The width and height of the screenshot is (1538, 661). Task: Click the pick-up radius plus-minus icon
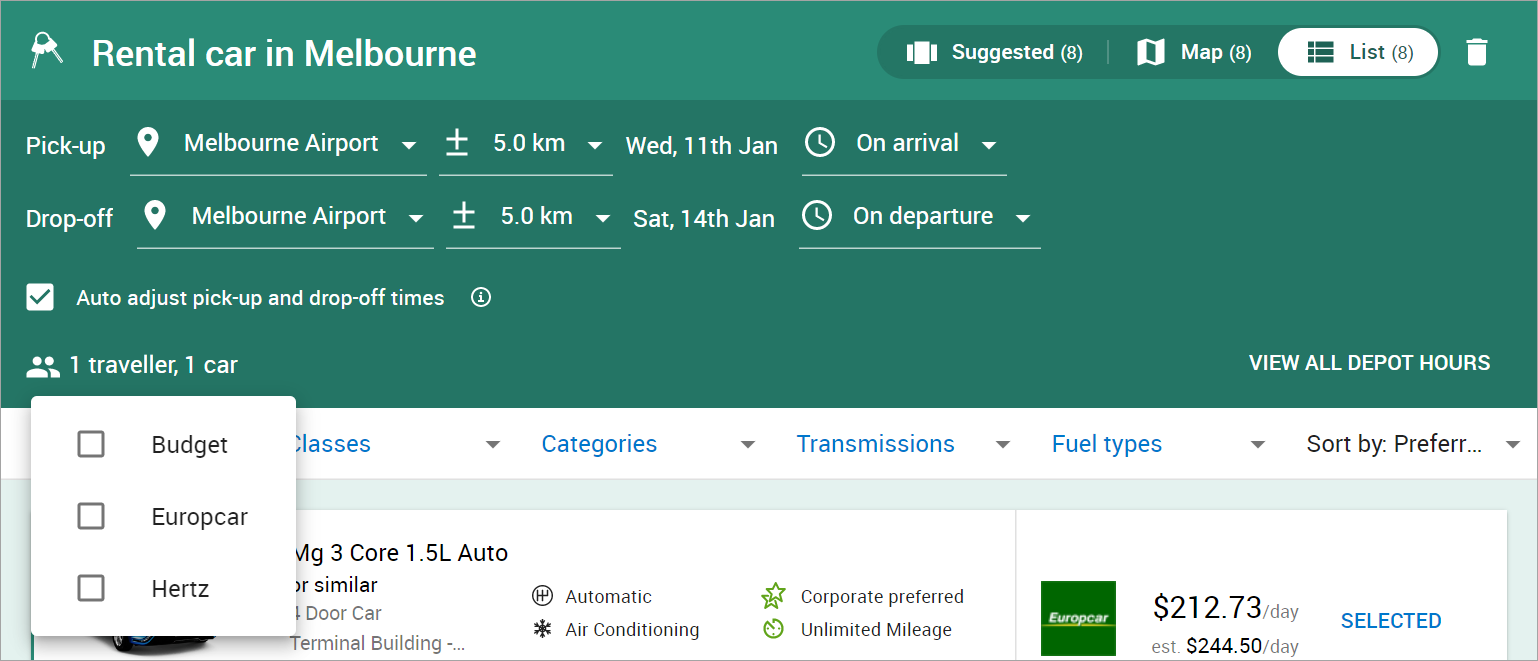(457, 143)
